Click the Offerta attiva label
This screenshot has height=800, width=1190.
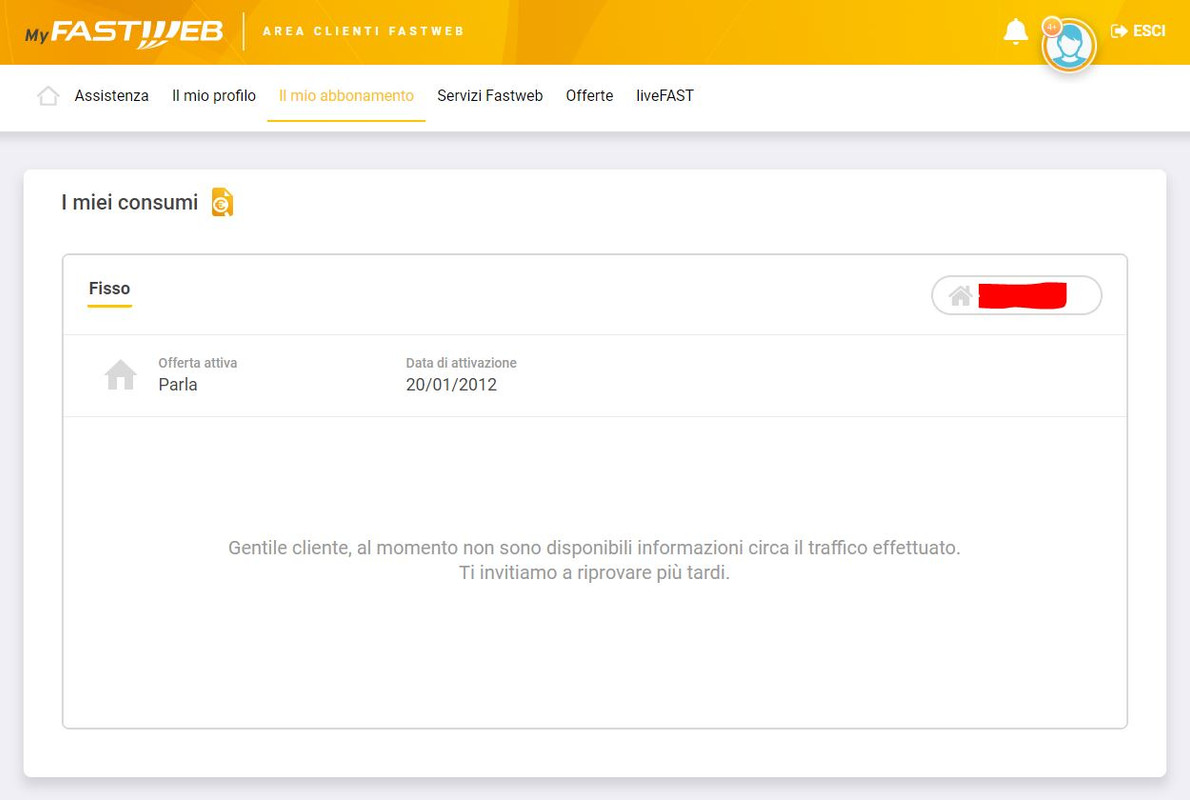coord(197,363)
